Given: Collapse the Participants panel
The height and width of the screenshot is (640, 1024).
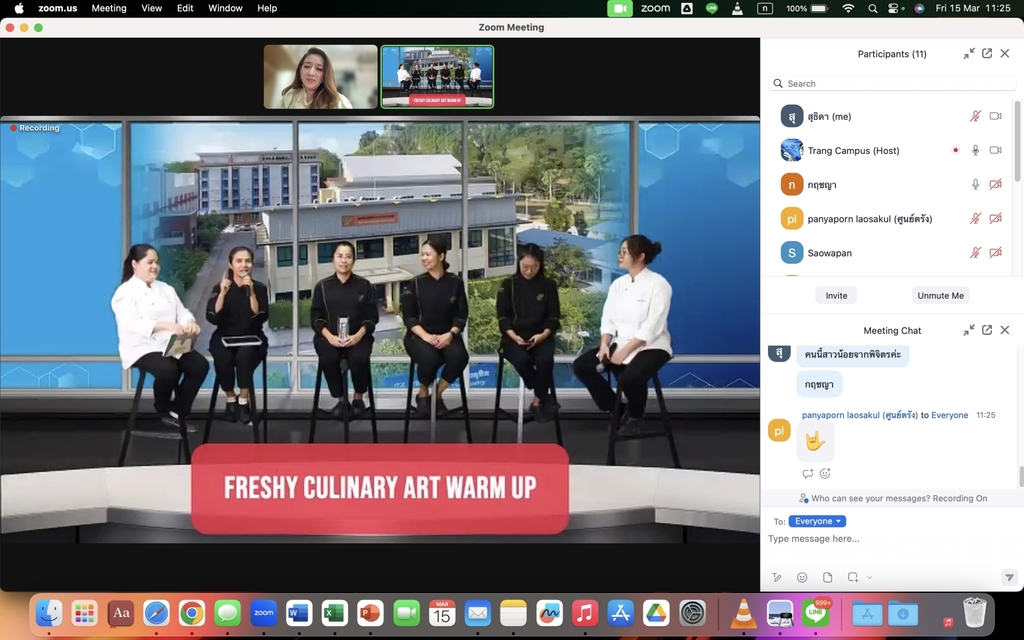Looking at the screenshot, I should pyautogui.click(x=969, y=54).
